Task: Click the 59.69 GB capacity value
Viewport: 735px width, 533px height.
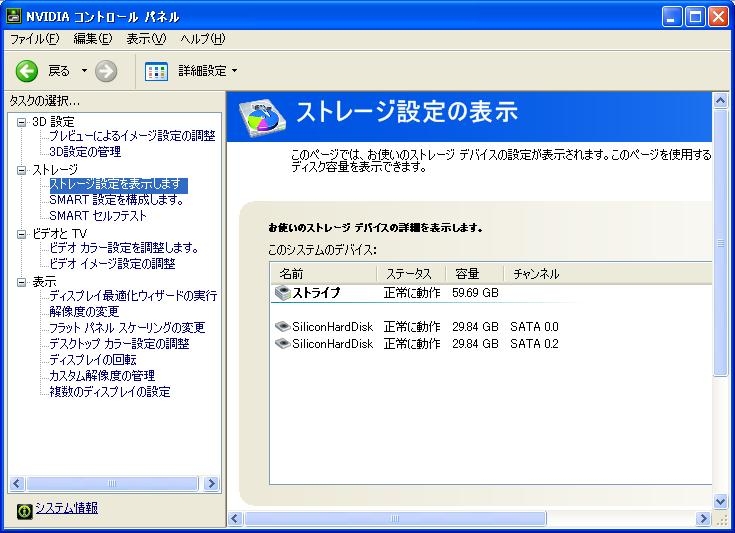Action: 475,293
